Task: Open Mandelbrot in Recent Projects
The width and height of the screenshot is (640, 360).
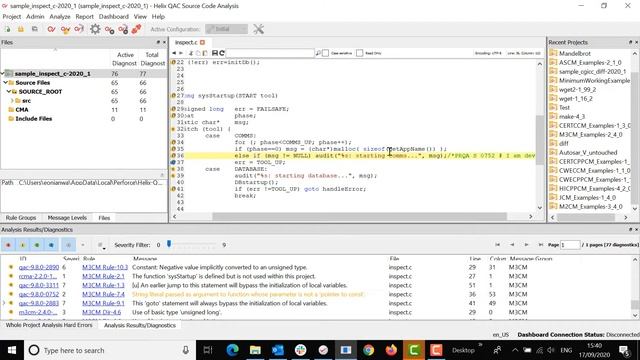Action: [x=575, y=53]
